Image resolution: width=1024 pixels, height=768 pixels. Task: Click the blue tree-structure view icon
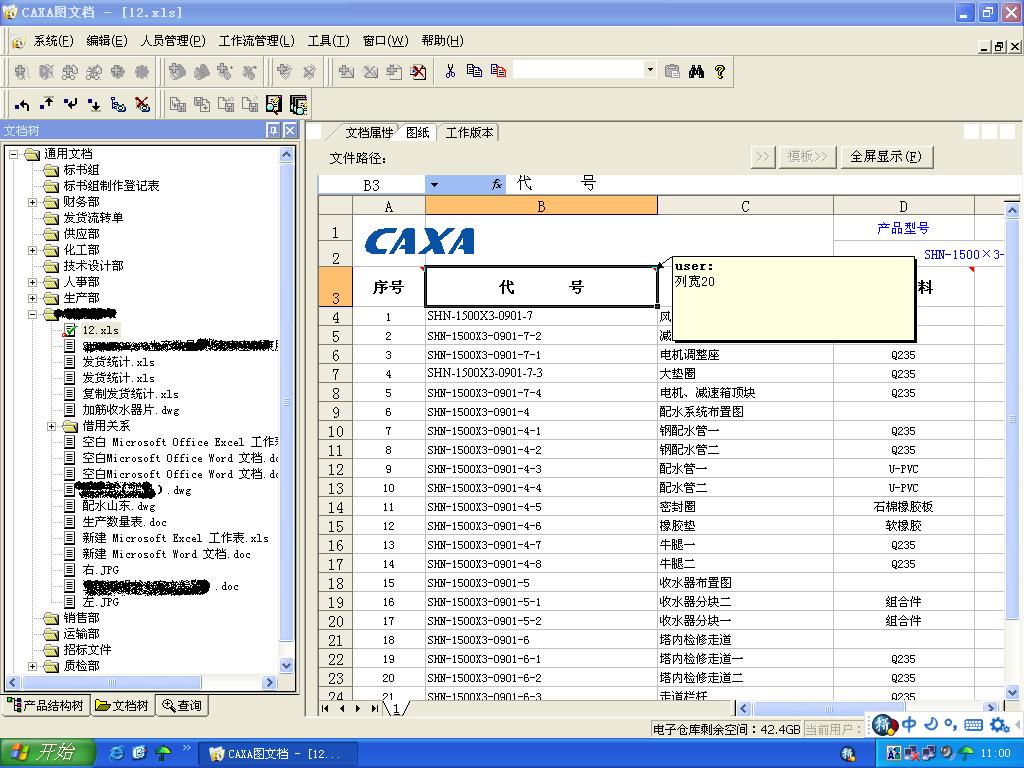(x=118, y=104)
